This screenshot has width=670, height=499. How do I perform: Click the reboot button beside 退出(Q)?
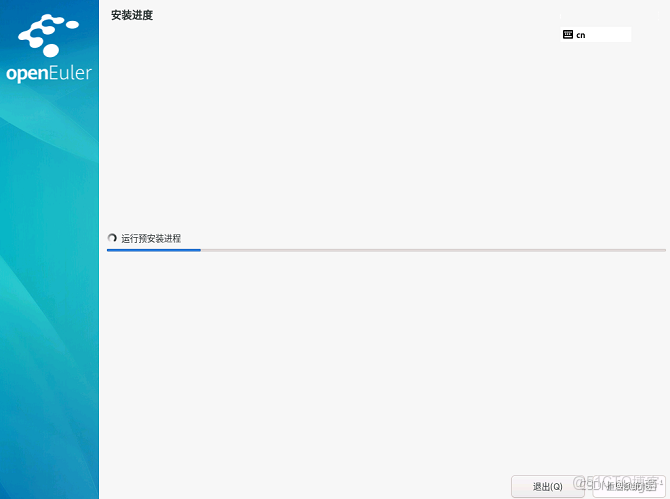click(x=629, y=486)
